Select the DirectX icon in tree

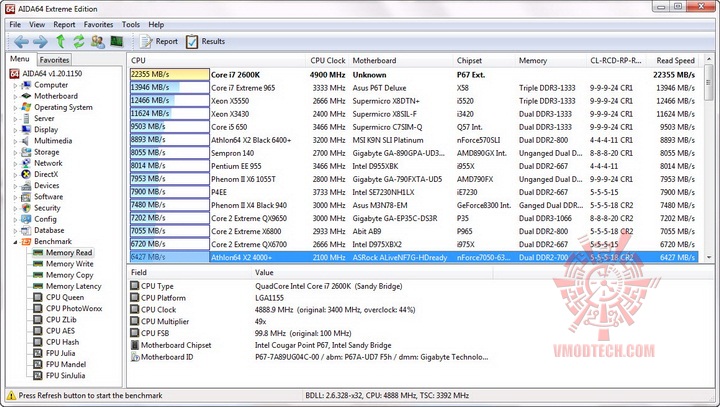[x=26, y=175]
